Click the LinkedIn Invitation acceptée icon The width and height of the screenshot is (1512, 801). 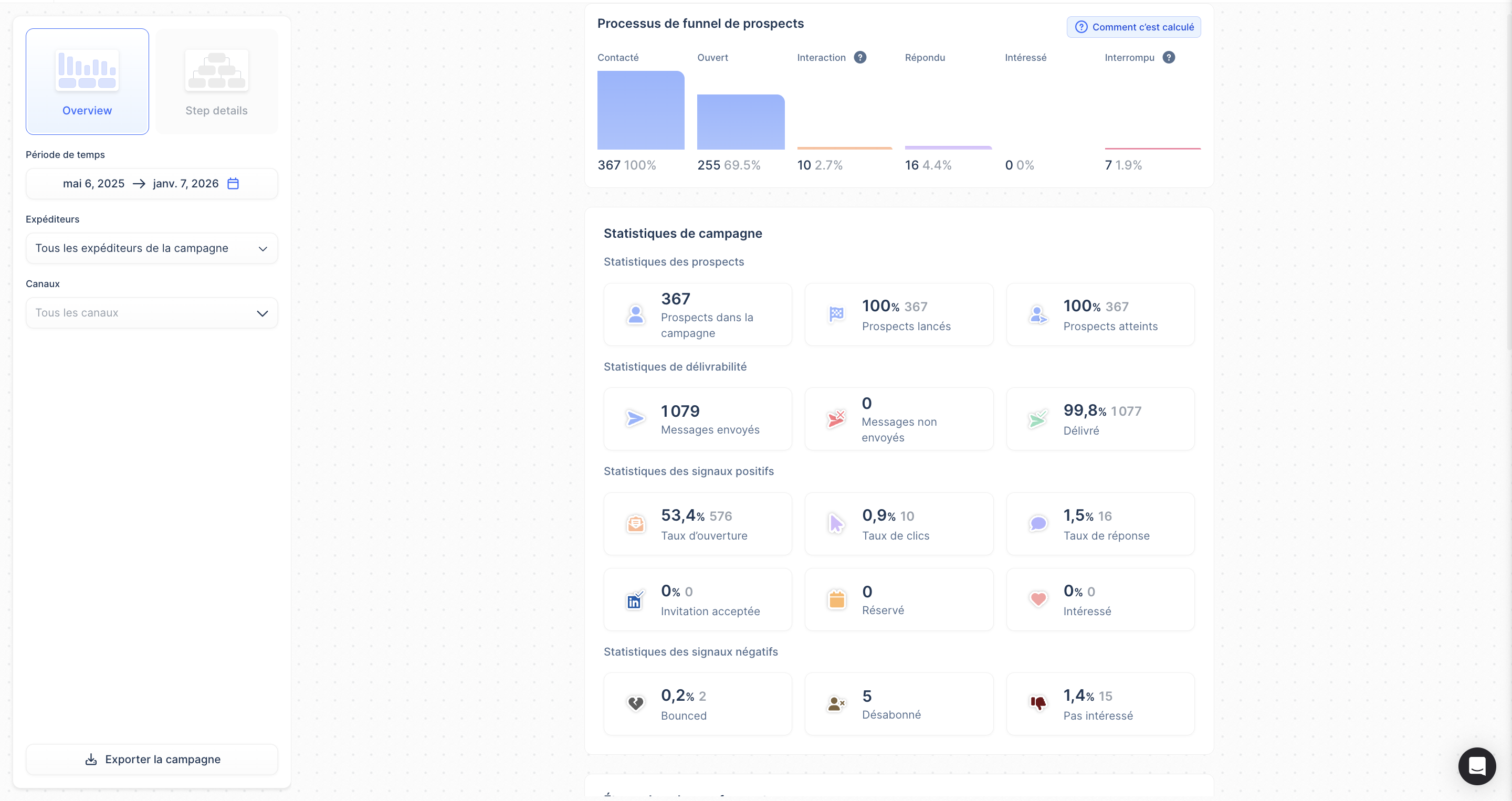click(635, 600)
